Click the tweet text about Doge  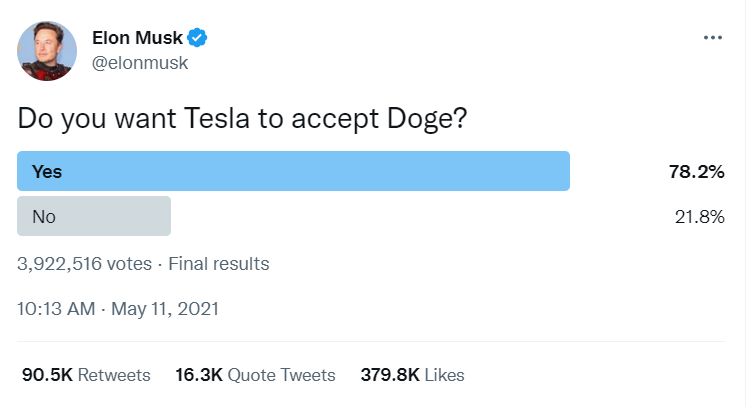pos(242,118)
